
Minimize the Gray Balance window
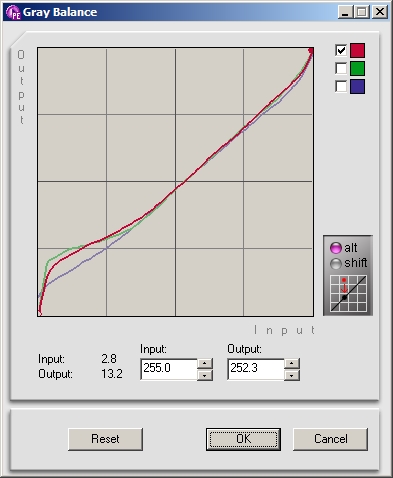click(x=345, y=12)
